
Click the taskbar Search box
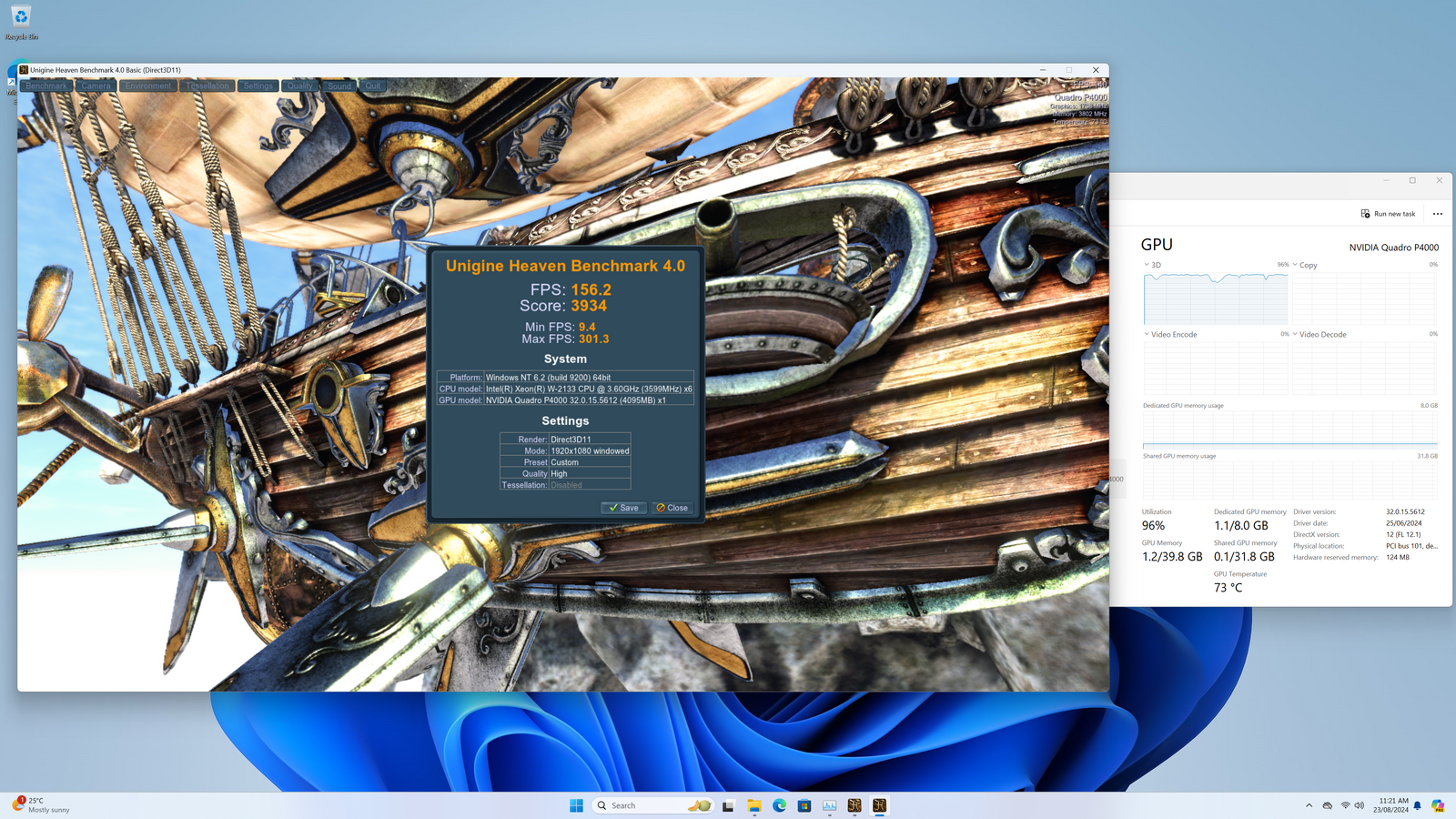click(x=652, y=805)
